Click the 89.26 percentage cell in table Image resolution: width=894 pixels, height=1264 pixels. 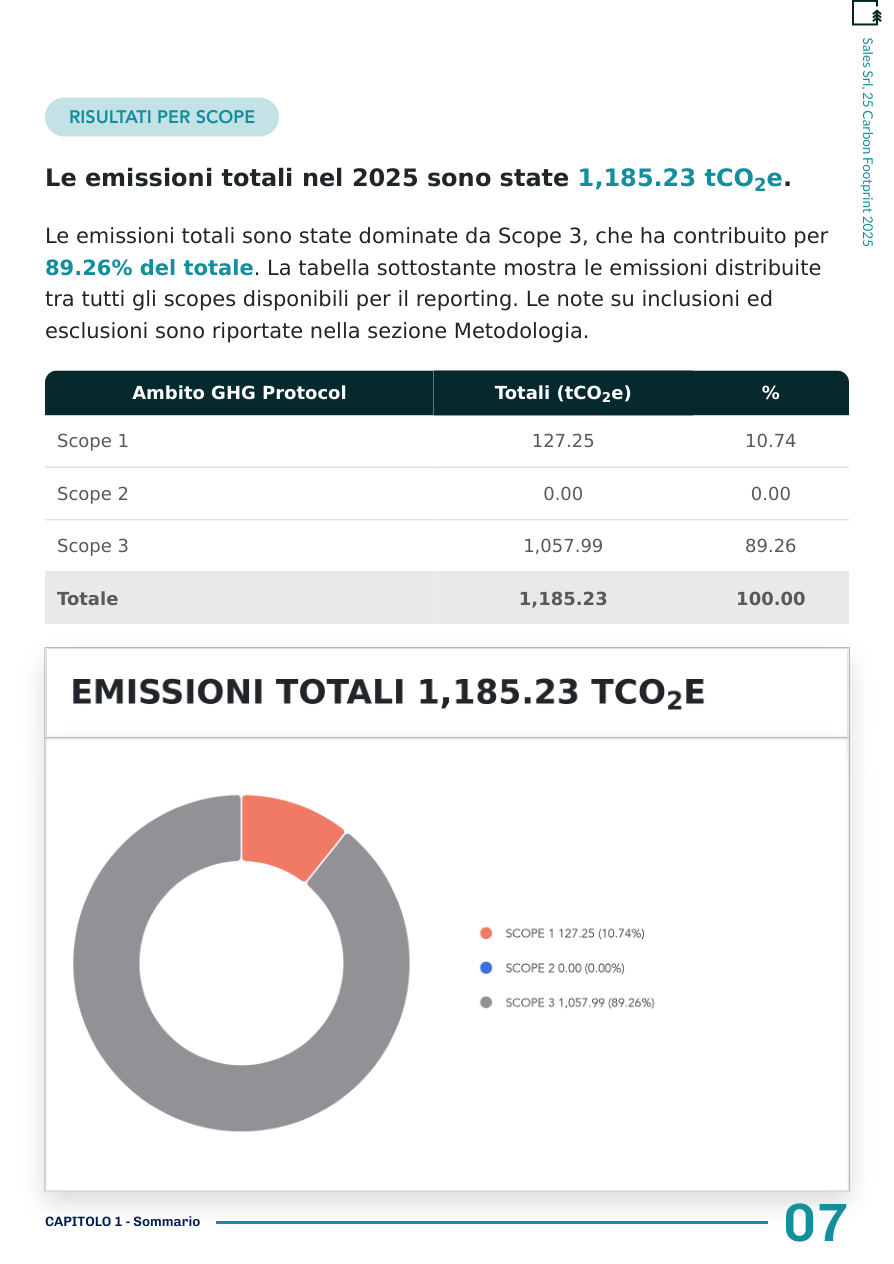point(771,546)
